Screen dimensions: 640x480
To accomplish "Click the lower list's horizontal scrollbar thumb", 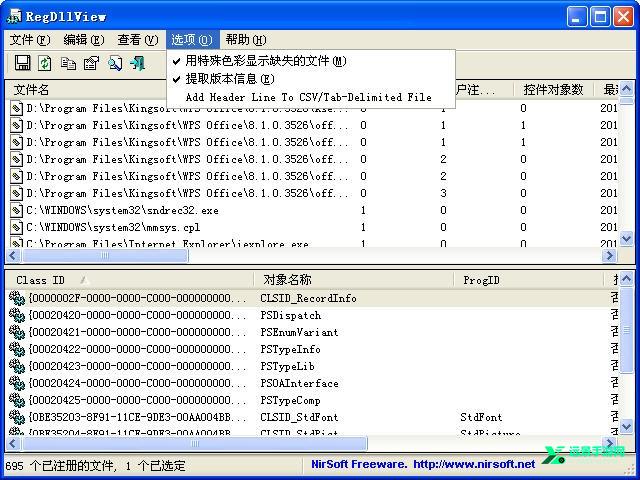I will click(195, 443).
